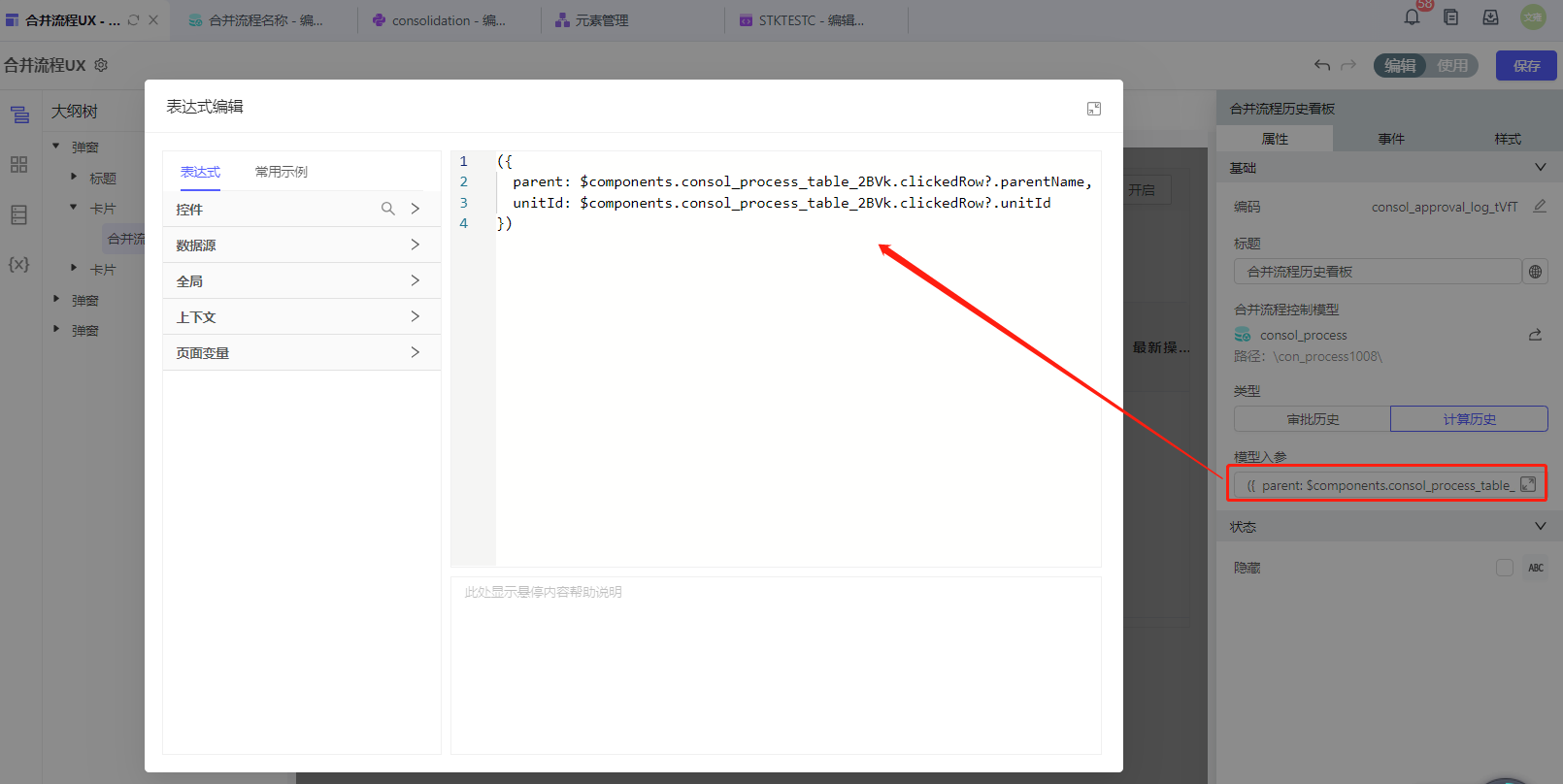The image size is (1563, 784).
Task: Toggle the 隐藏 checkbox
Action: click(x=1504, y=568)
